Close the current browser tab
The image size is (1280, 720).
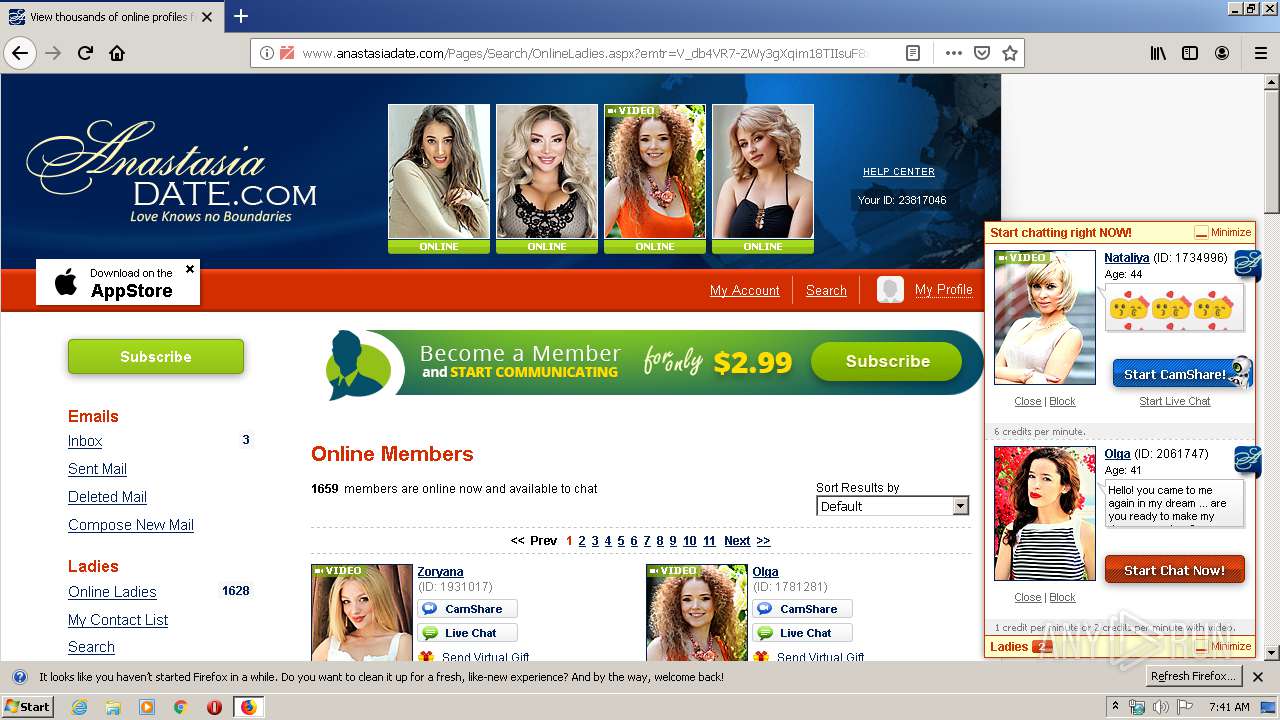[x=207, y=17]
